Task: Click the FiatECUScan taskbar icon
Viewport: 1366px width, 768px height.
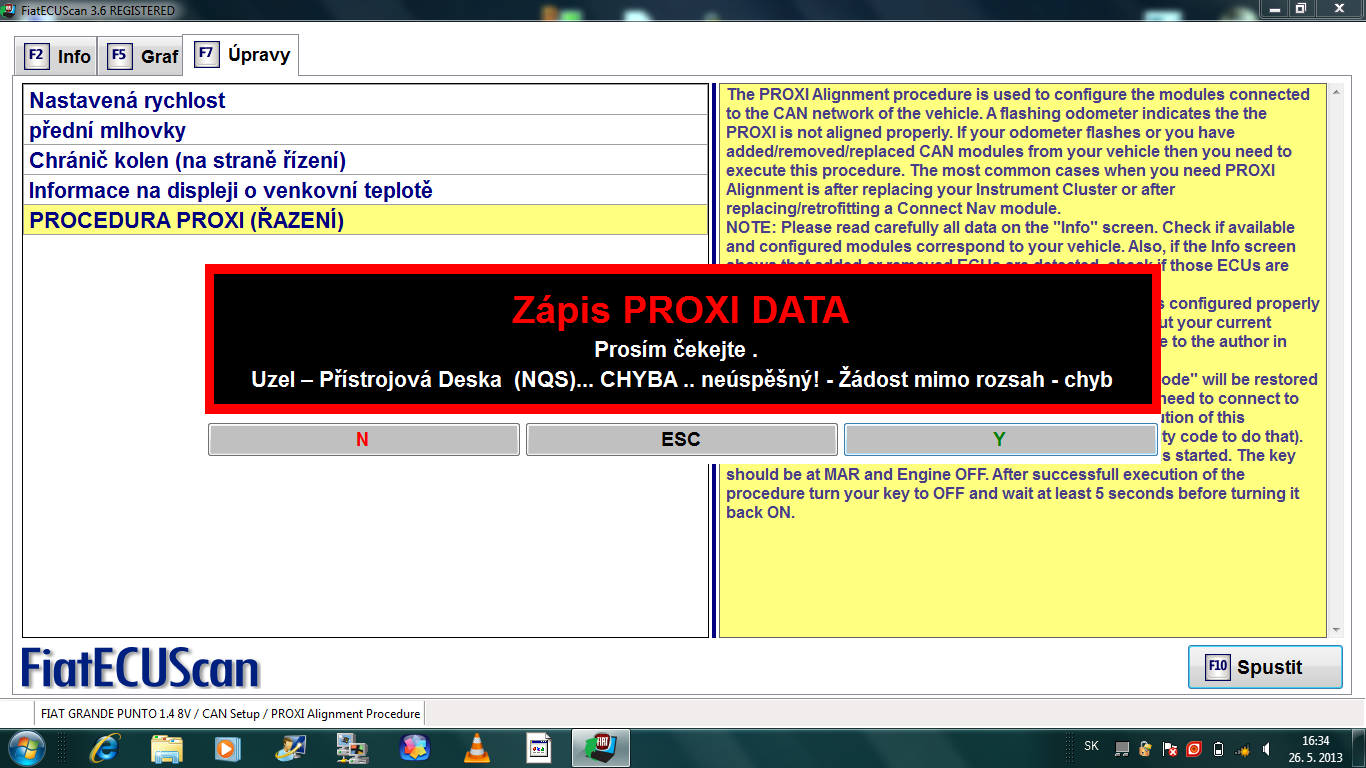Action: coord(601,747)
